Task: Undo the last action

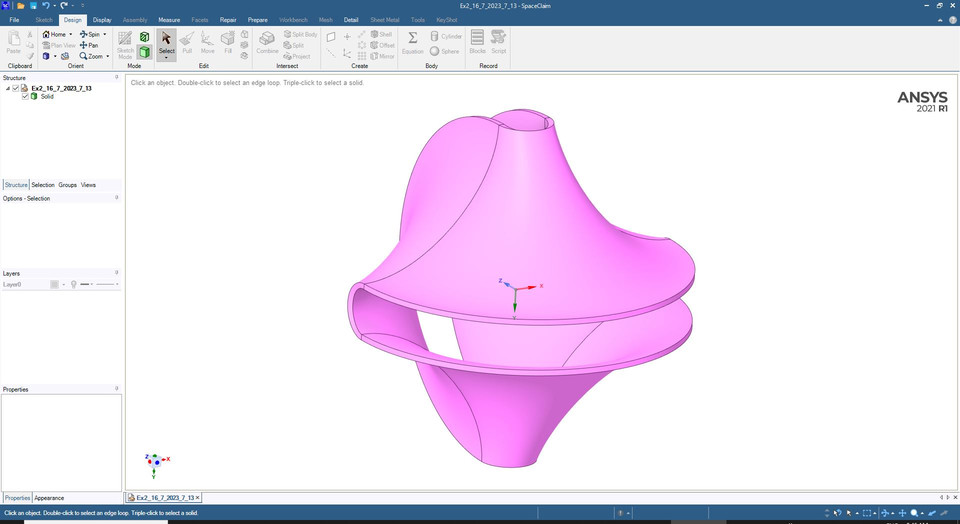Action: click(x=46, y=6)
